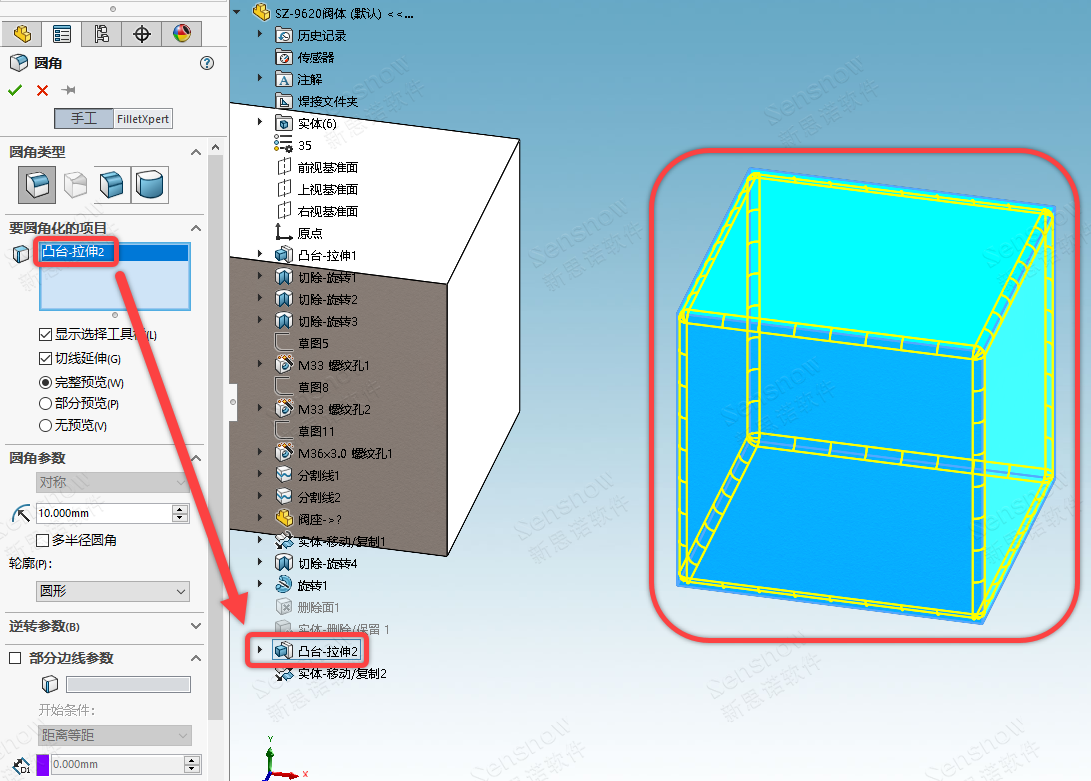Viewport: 1091px width, 781px height.
Task: Pin the fillet property panel open
Action: coord(69,91)
